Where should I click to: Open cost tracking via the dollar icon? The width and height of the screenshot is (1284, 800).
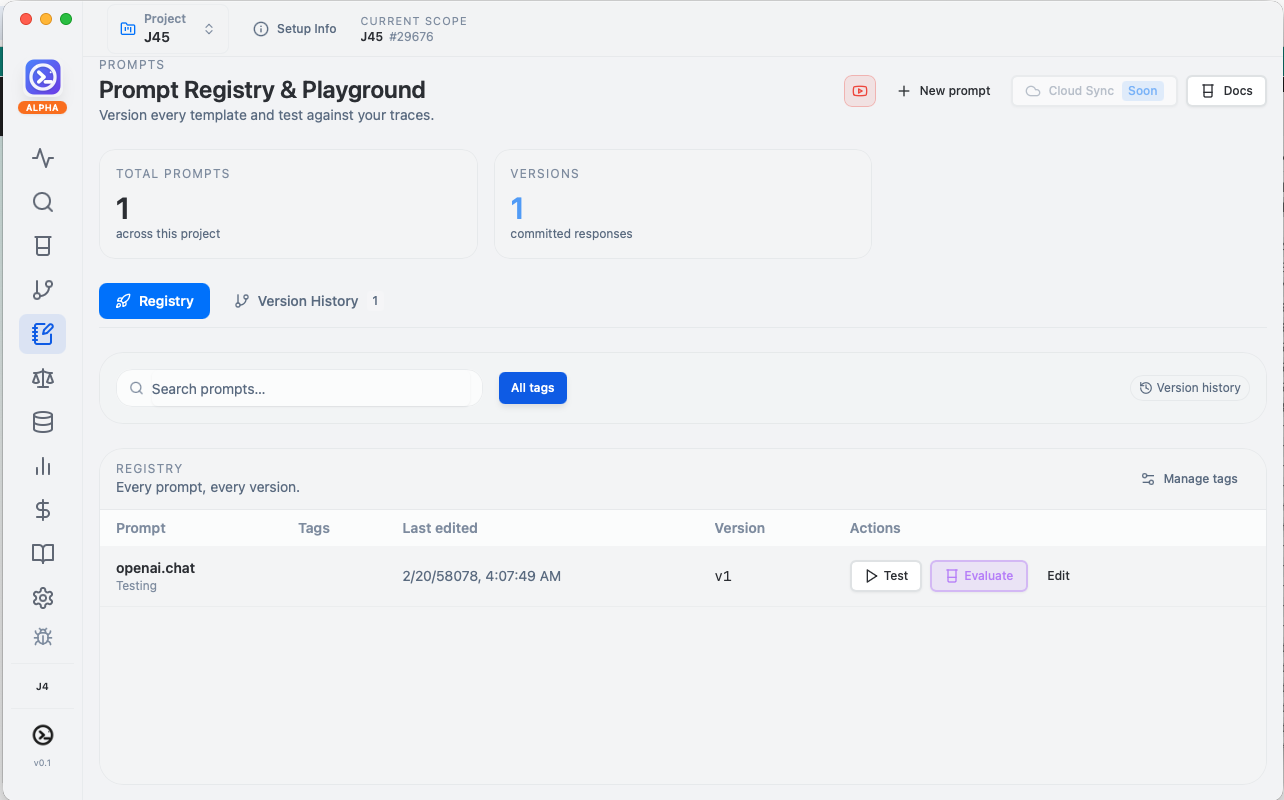pyautogui.click(x=42, y=510)
